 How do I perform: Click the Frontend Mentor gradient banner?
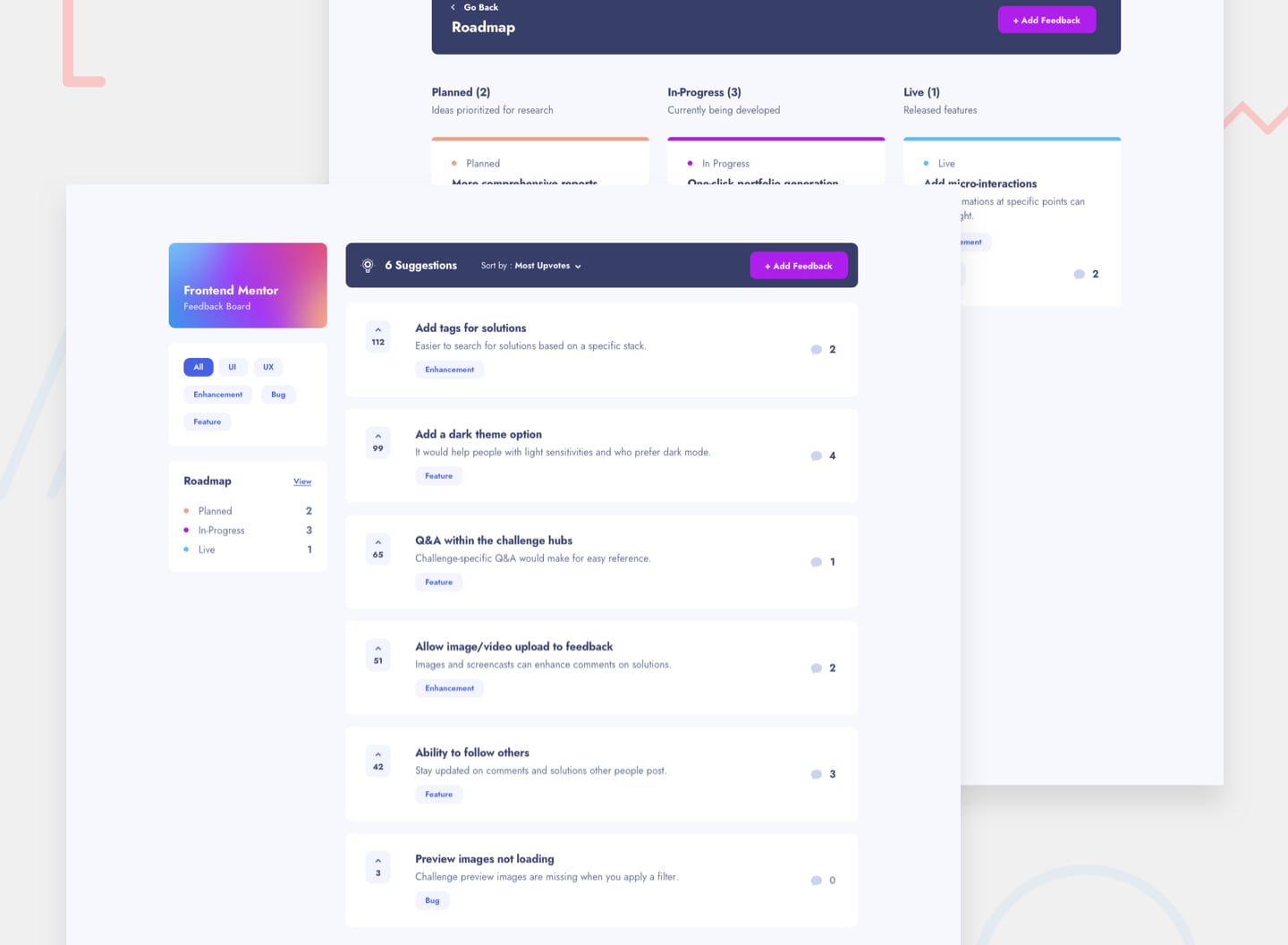[248, 285]
